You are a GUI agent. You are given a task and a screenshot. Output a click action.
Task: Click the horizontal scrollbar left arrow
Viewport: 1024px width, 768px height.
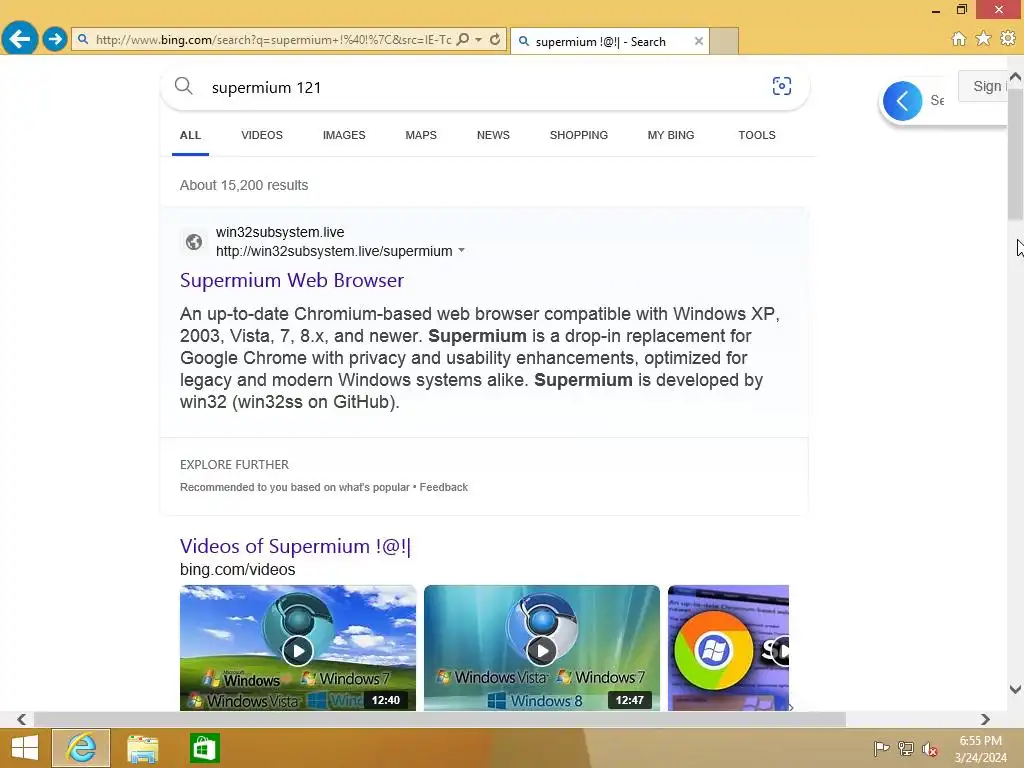[22, 719]
